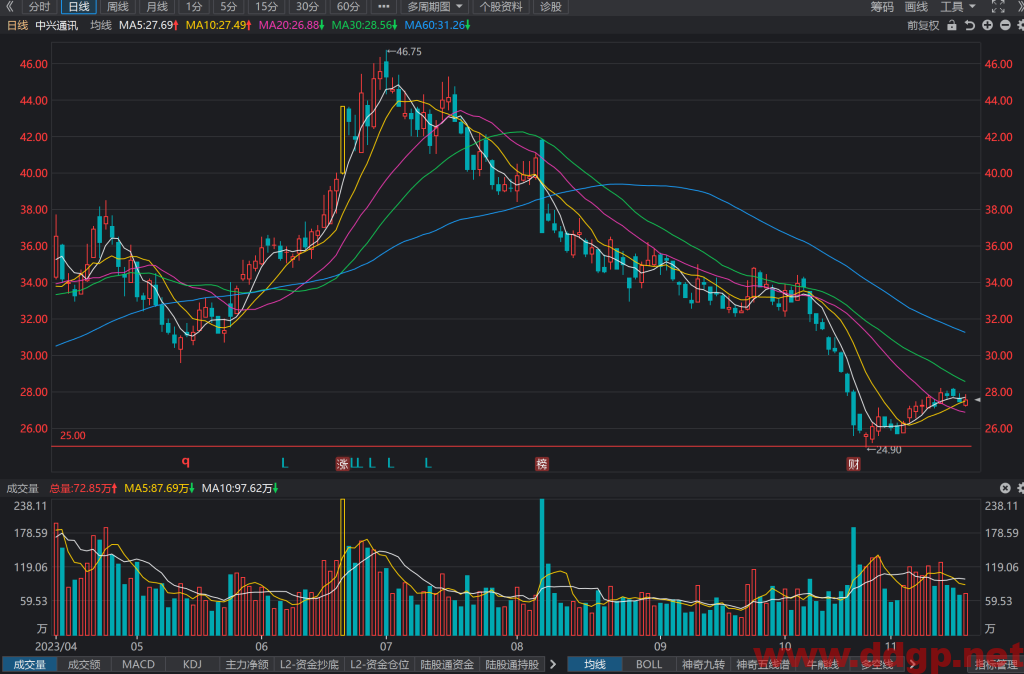Zoom out with the minus circle icon
This screenshot has height=674, width=1024.
(1005, 25)
